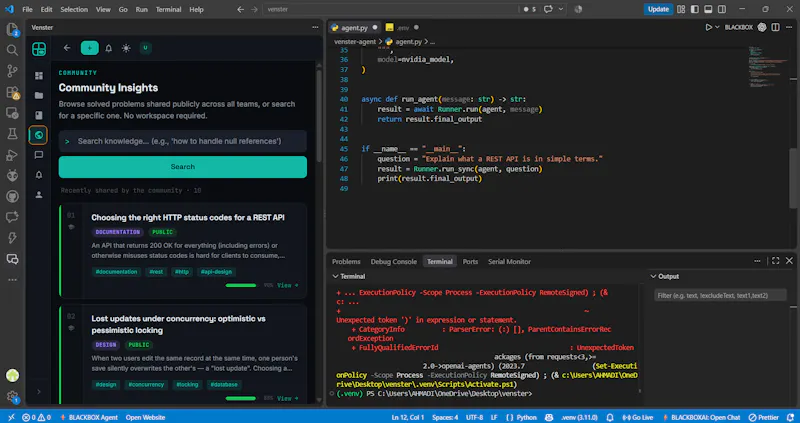Open the Venster folder icon in sidebar
The width and height of the screenshot is (800, 423).
coord(39,95)
